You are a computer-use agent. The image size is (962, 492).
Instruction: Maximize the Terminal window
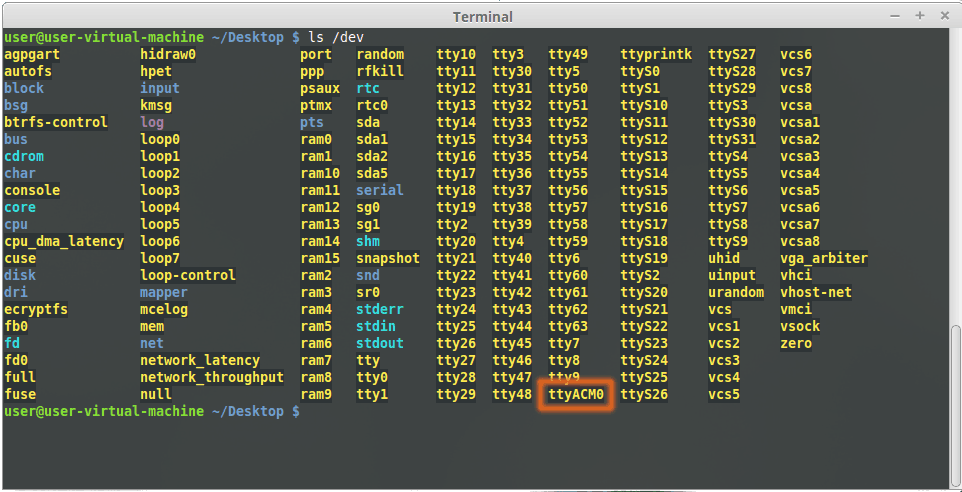[918, 16]
